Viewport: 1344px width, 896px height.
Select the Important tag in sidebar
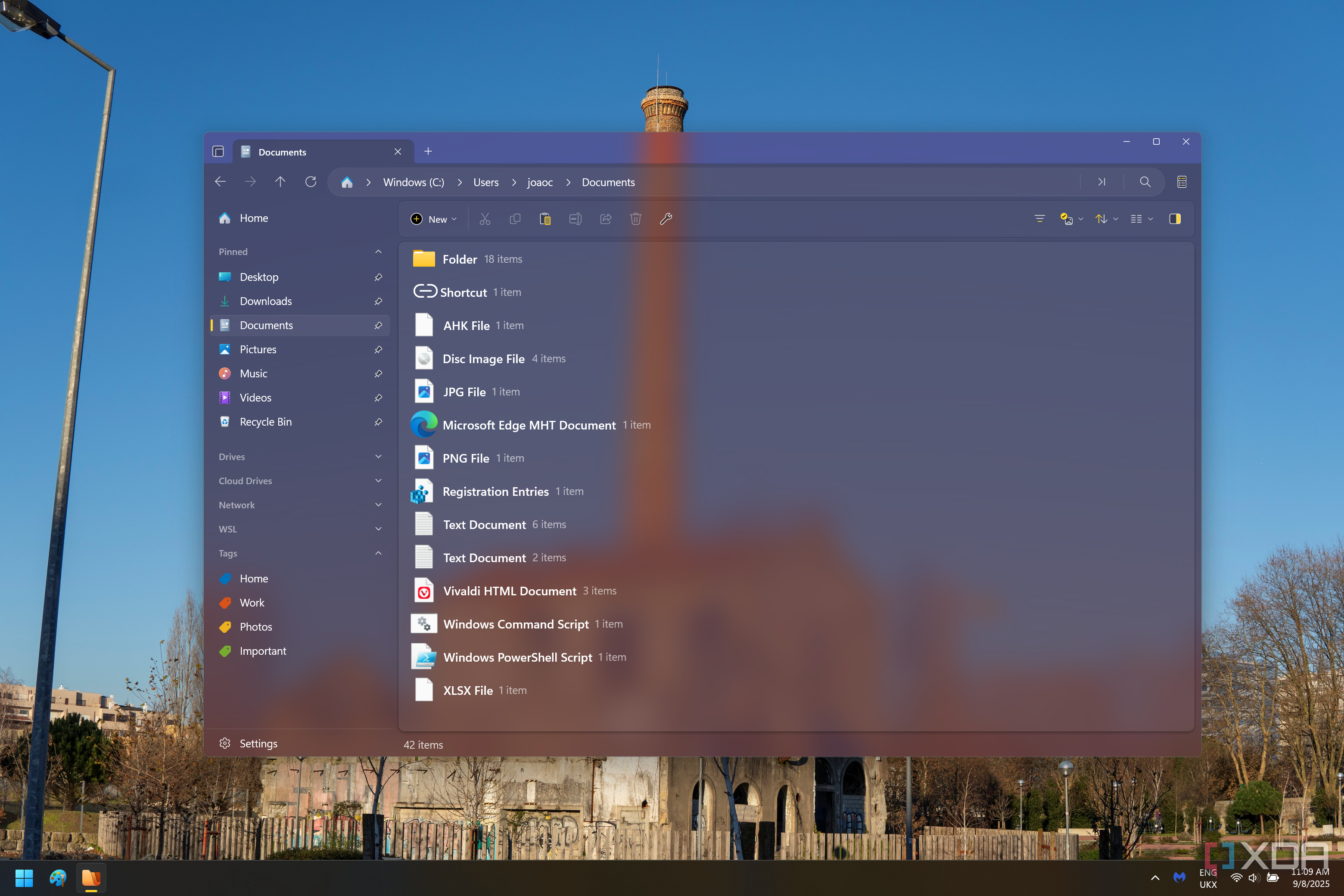[x=299, y=651]
